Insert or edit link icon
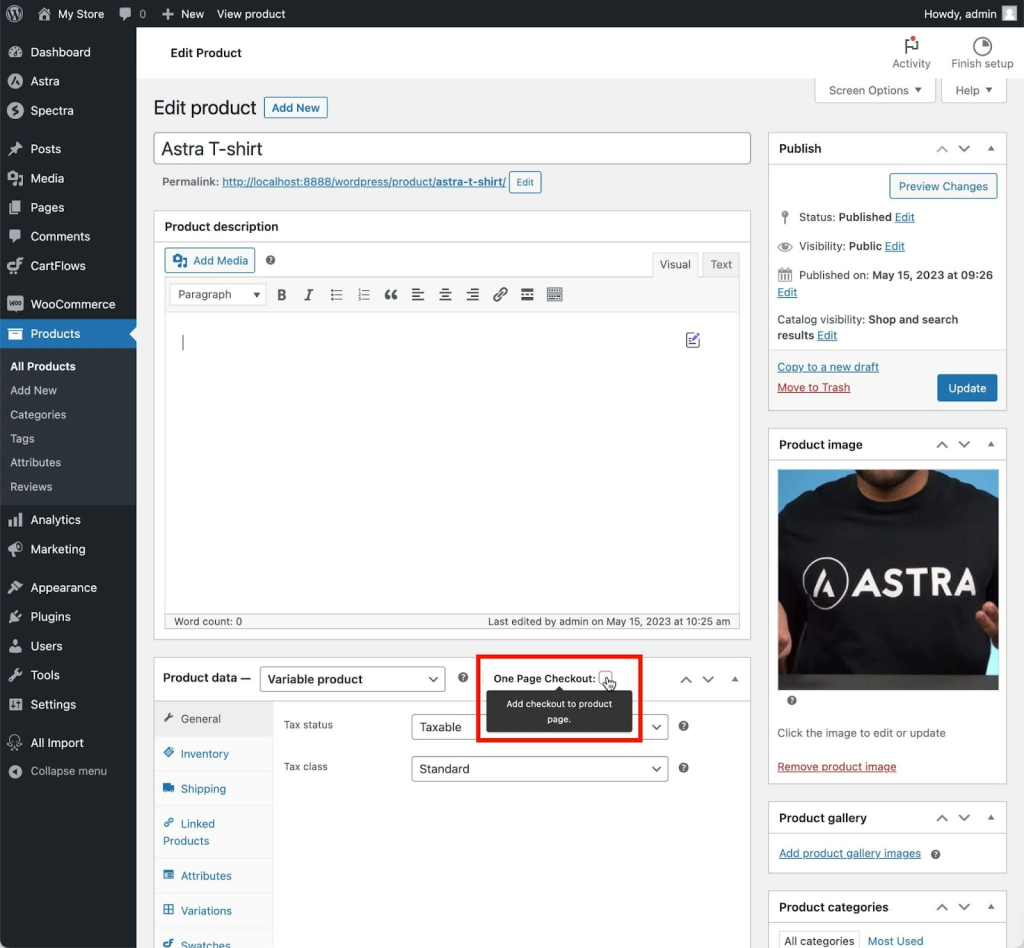1024x948 pixels. pos(500,295)
